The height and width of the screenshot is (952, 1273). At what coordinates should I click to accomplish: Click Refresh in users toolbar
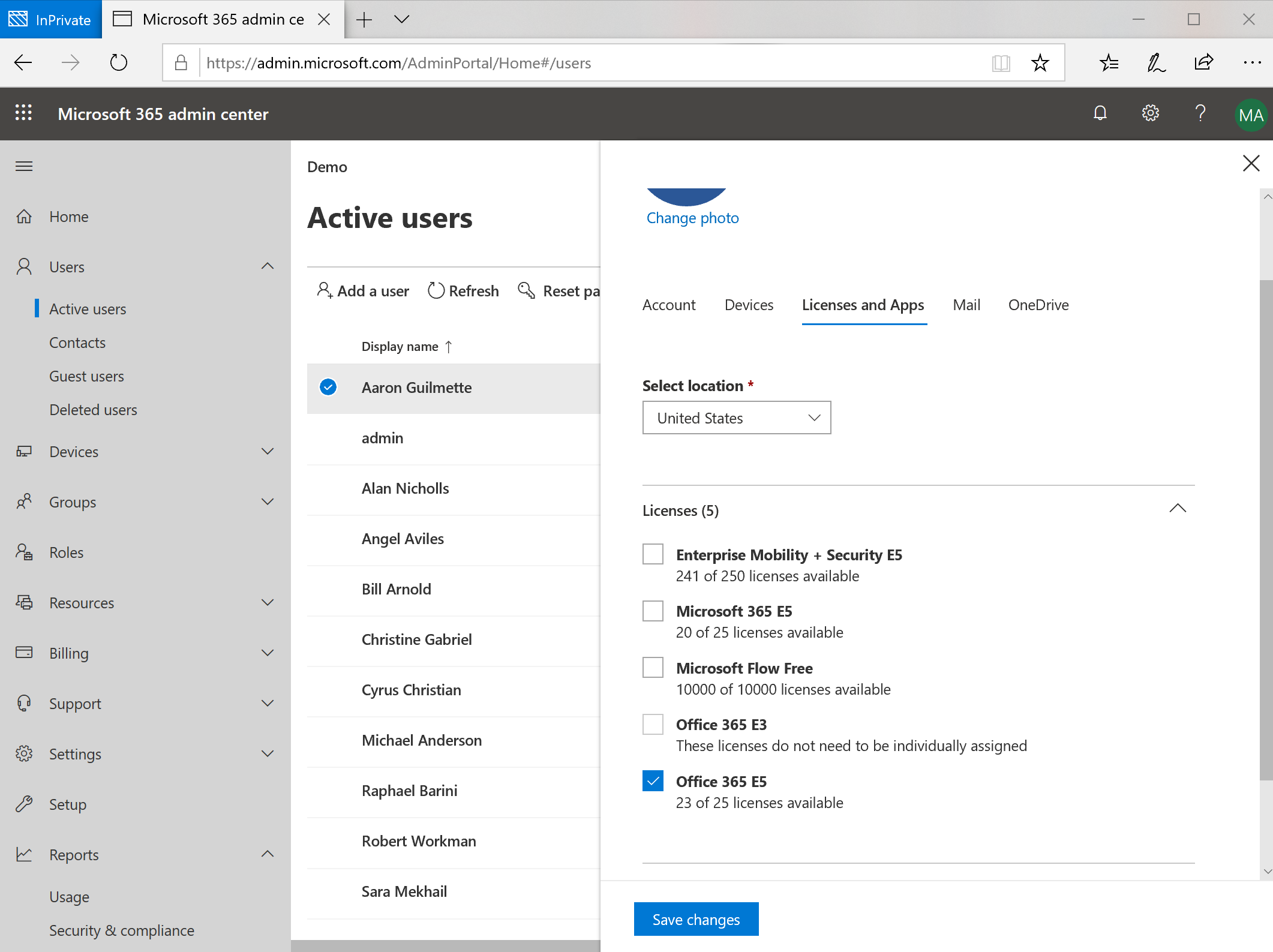(463, 291)
